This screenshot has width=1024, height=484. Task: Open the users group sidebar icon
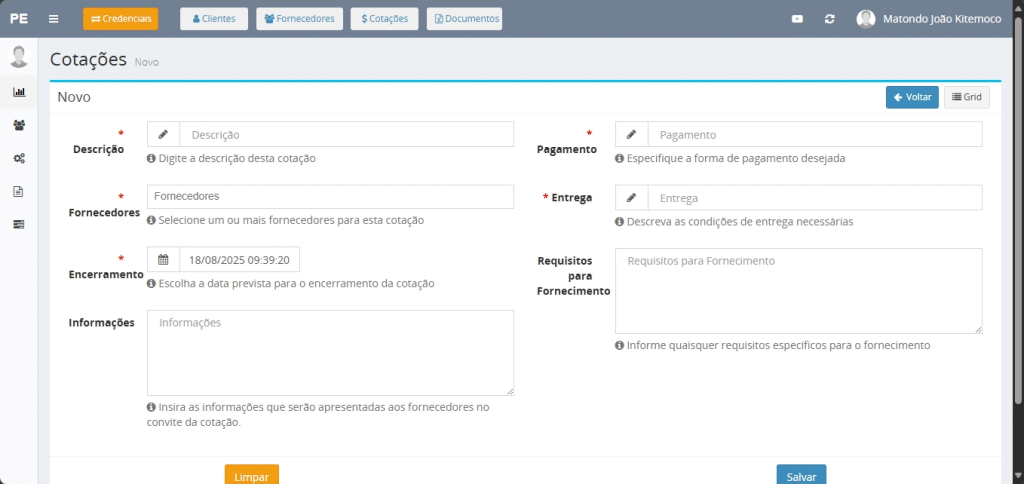[x=19, y=125]
